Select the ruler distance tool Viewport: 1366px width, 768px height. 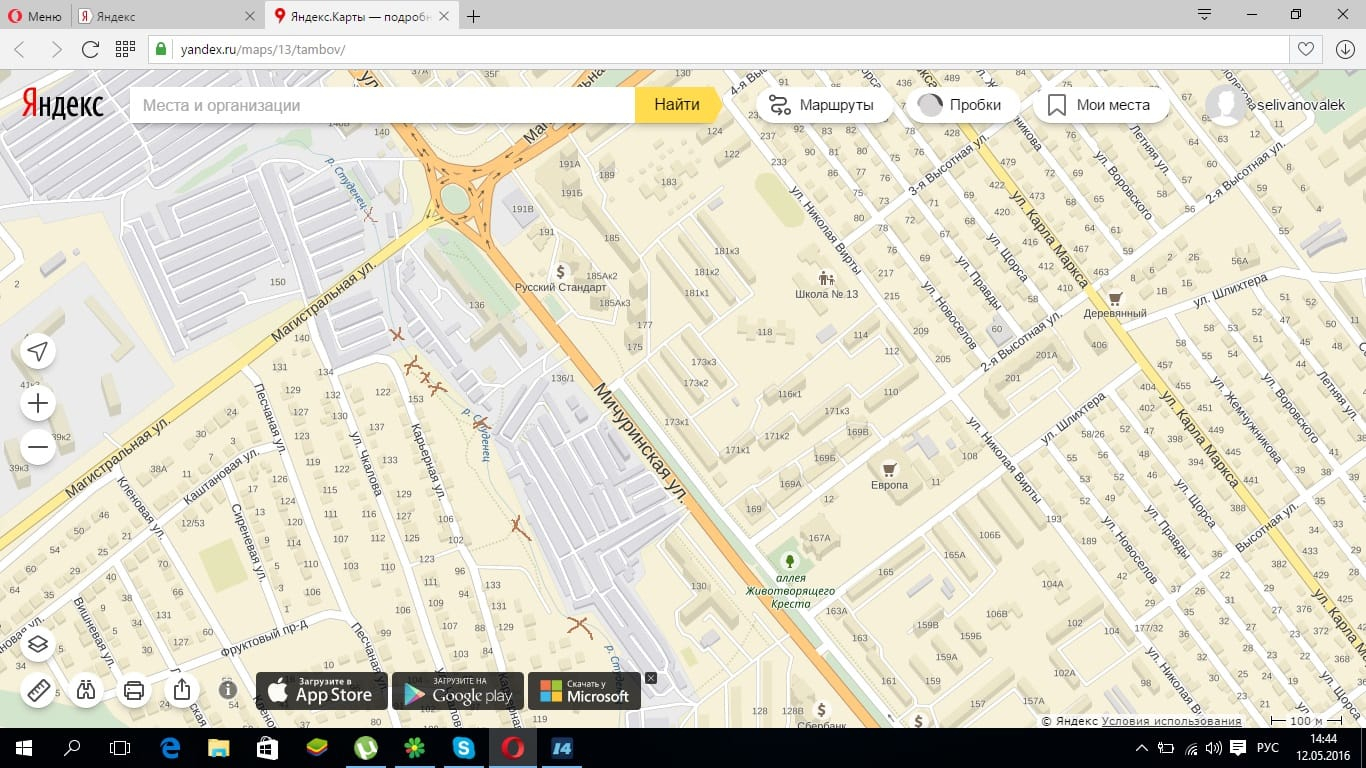(38, 690)
